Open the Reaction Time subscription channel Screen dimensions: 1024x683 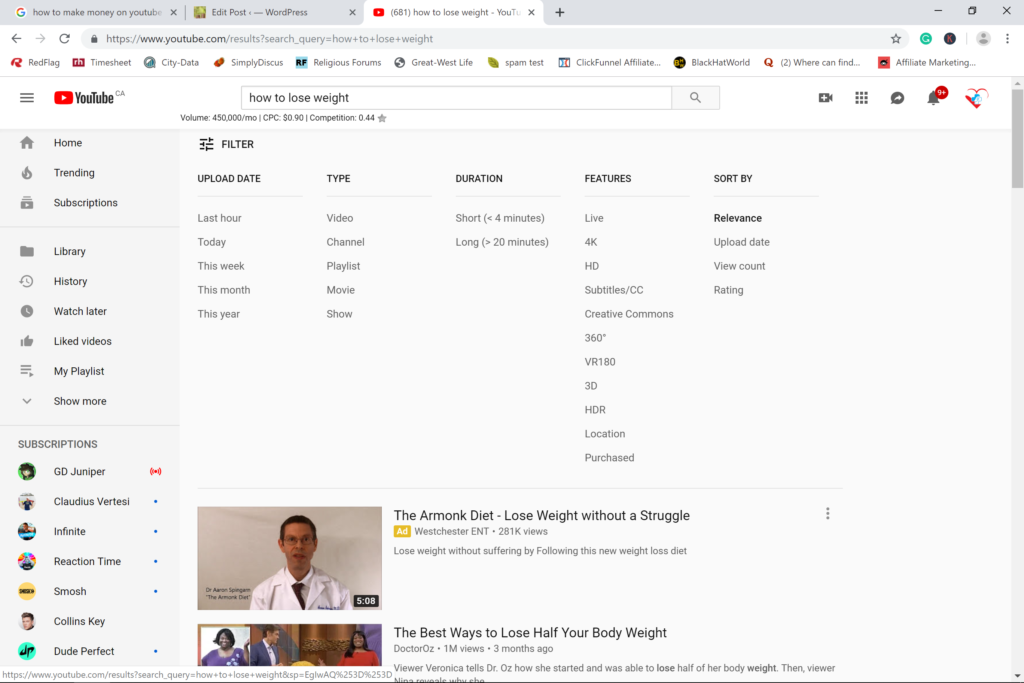tap(90, 562)
